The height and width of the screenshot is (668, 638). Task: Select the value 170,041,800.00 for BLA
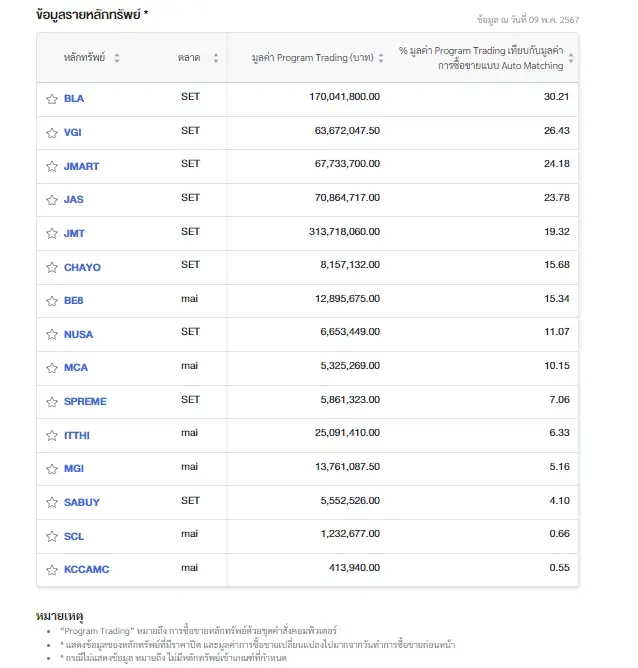coord(345,97)
